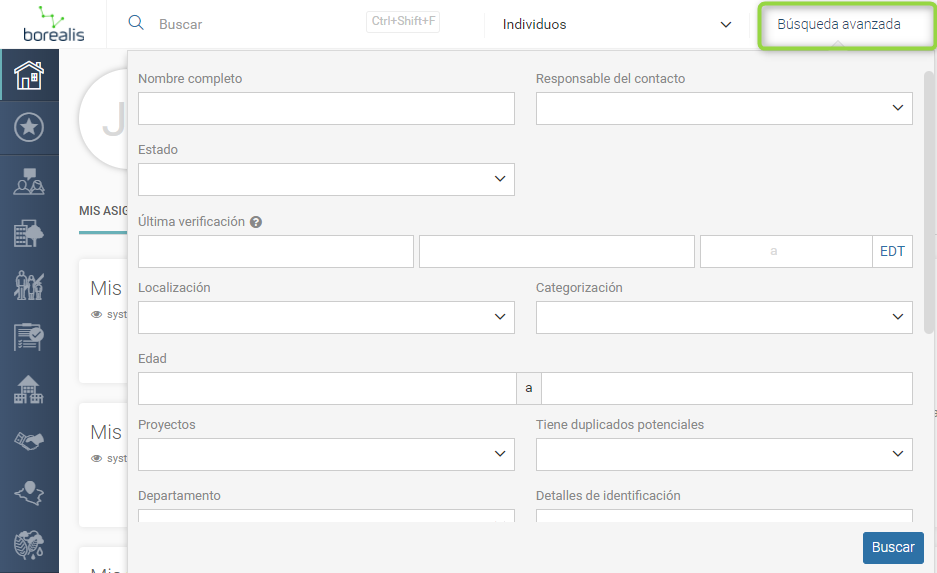
Task: Open the building and tree sidebar icon
Action: 29,234
